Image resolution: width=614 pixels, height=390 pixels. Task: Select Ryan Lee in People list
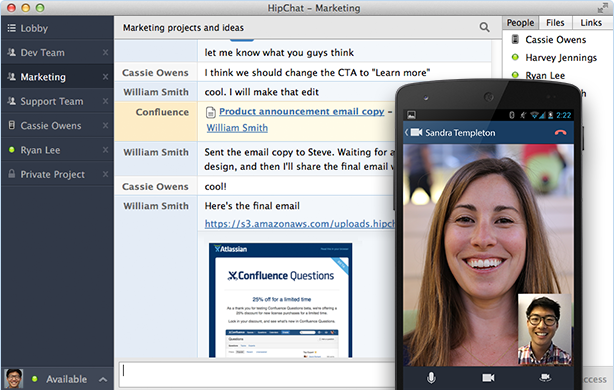point(545,75)
